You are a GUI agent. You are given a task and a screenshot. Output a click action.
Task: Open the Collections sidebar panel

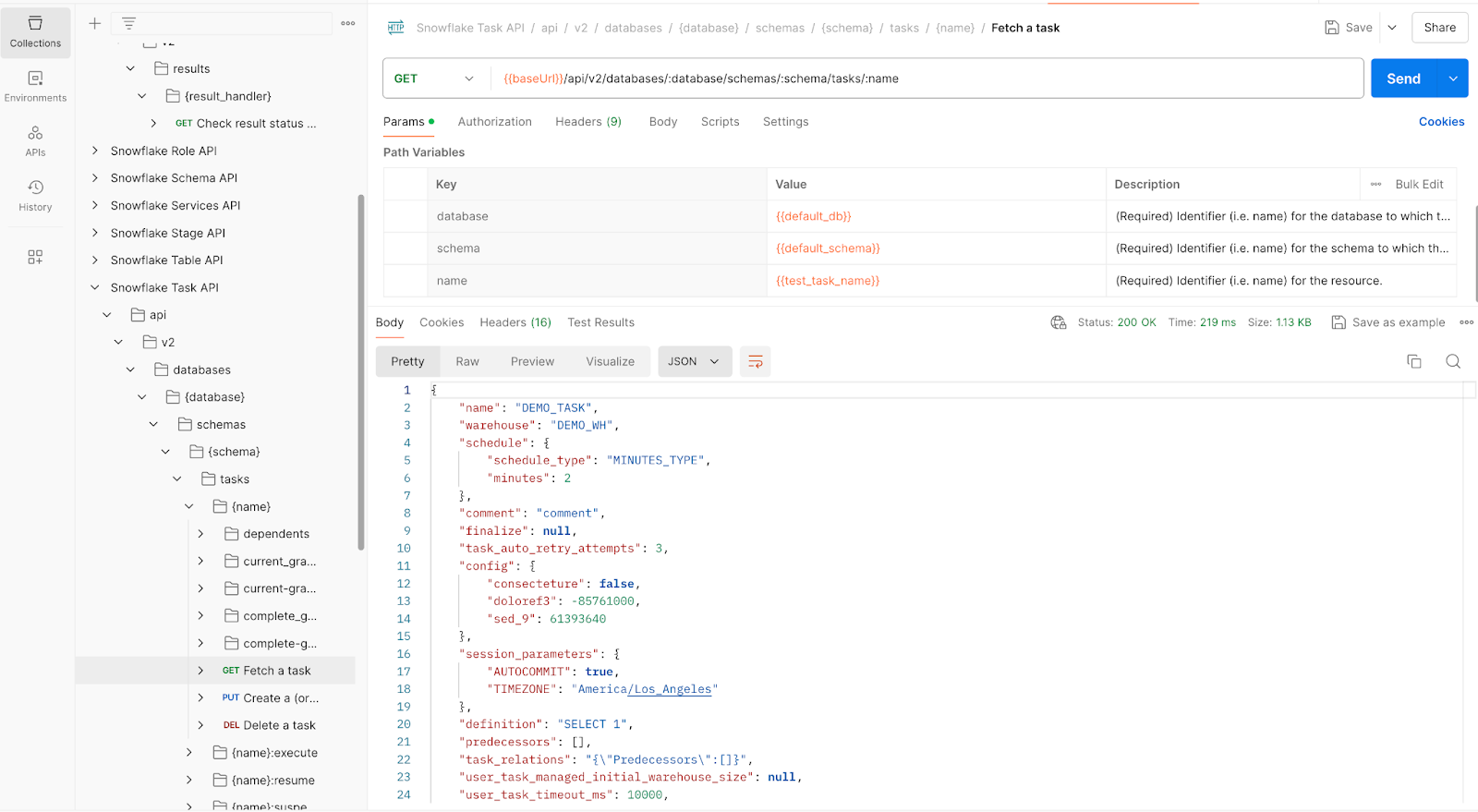click(x=35, y=32)
